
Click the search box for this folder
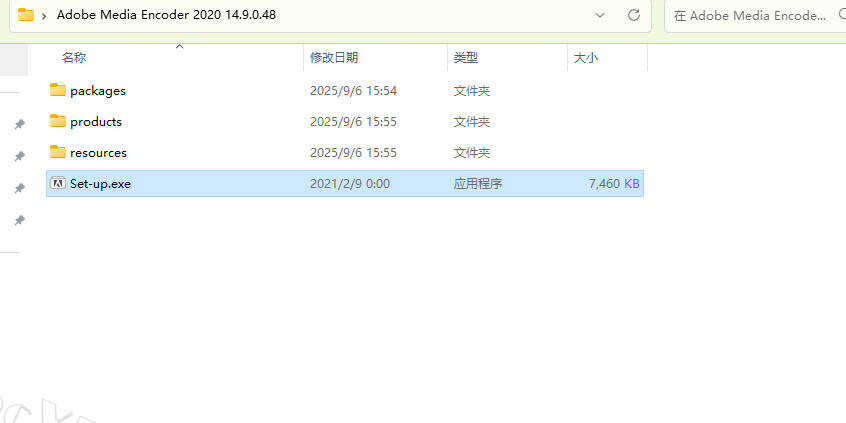[x=755, y=16]
